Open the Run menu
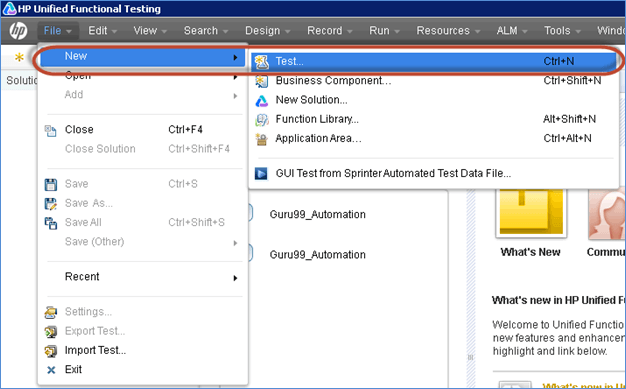The image size is (626, 389). click(384, 31)
